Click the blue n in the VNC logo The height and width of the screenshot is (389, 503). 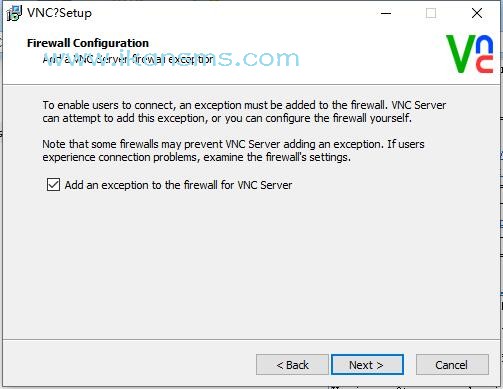[x=485, y=44]
